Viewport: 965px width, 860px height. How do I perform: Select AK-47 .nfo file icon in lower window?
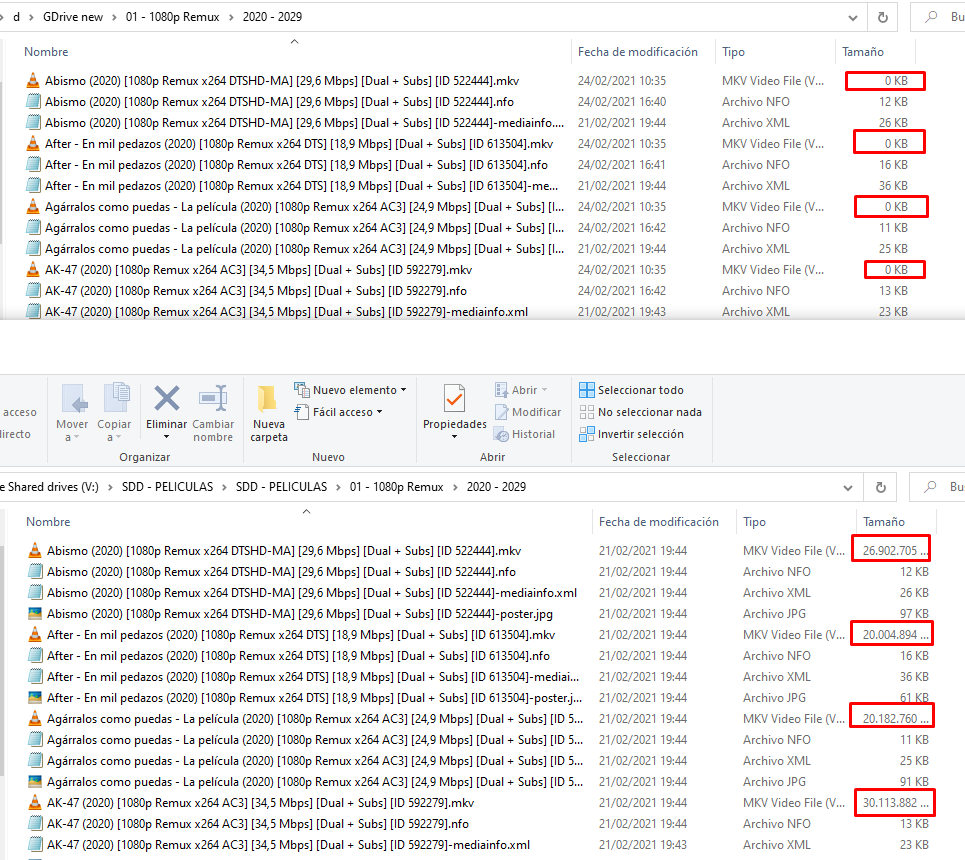[x=36, y=824]
